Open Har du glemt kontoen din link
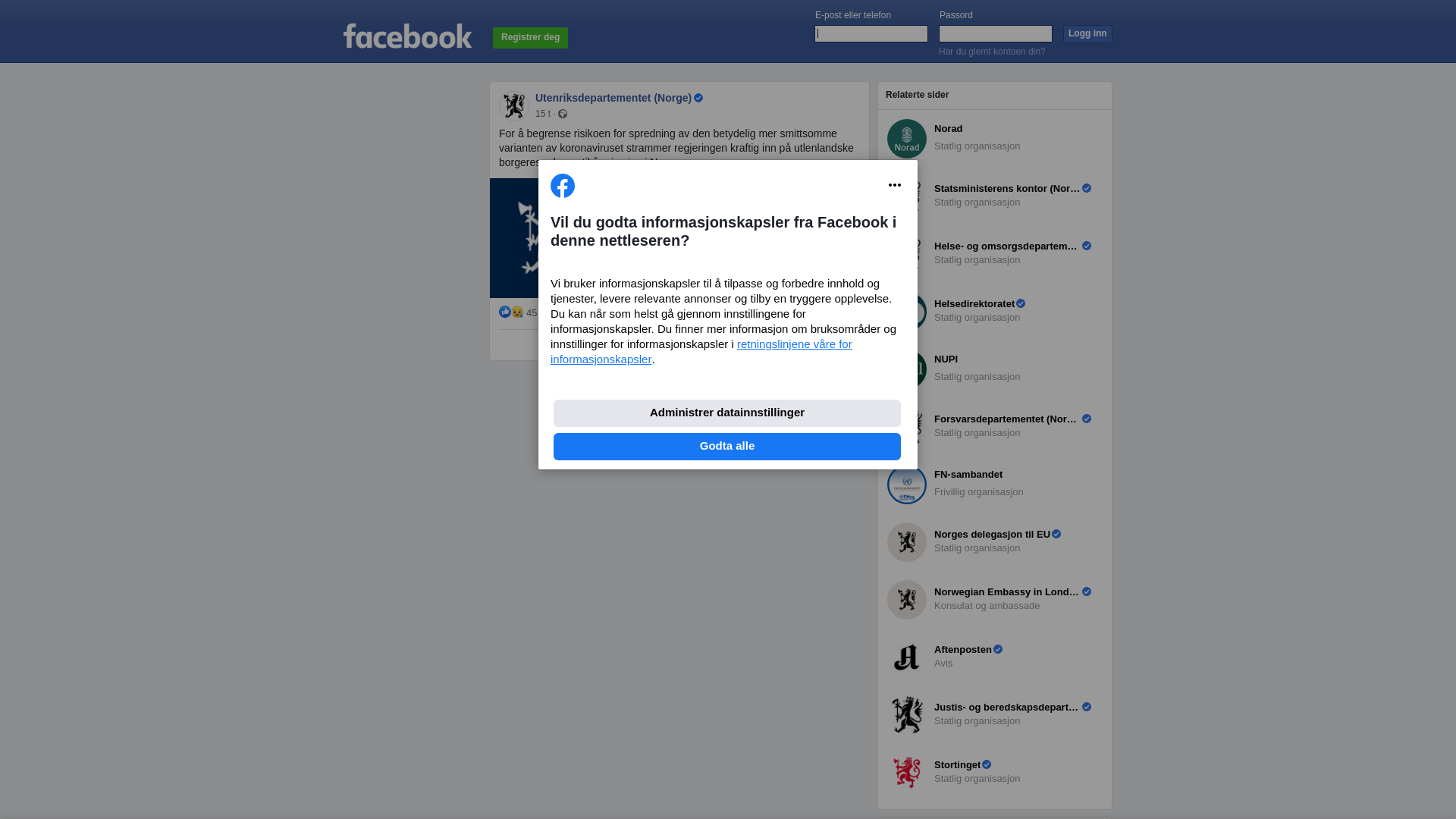 click(x=992, y=52)
